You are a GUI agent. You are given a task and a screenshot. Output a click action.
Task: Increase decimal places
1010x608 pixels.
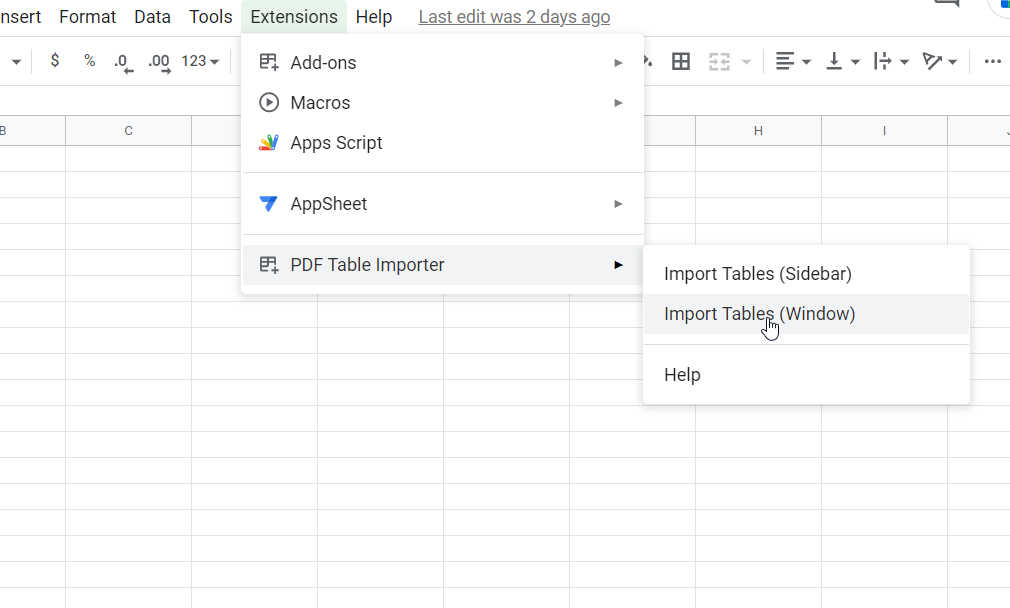[158, 62]
